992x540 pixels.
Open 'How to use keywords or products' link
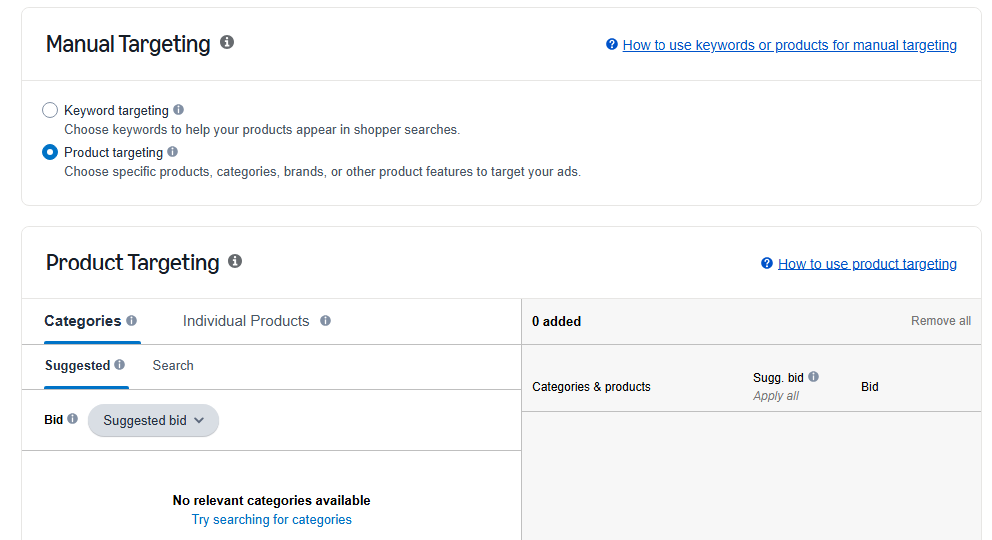click(790, 45)
